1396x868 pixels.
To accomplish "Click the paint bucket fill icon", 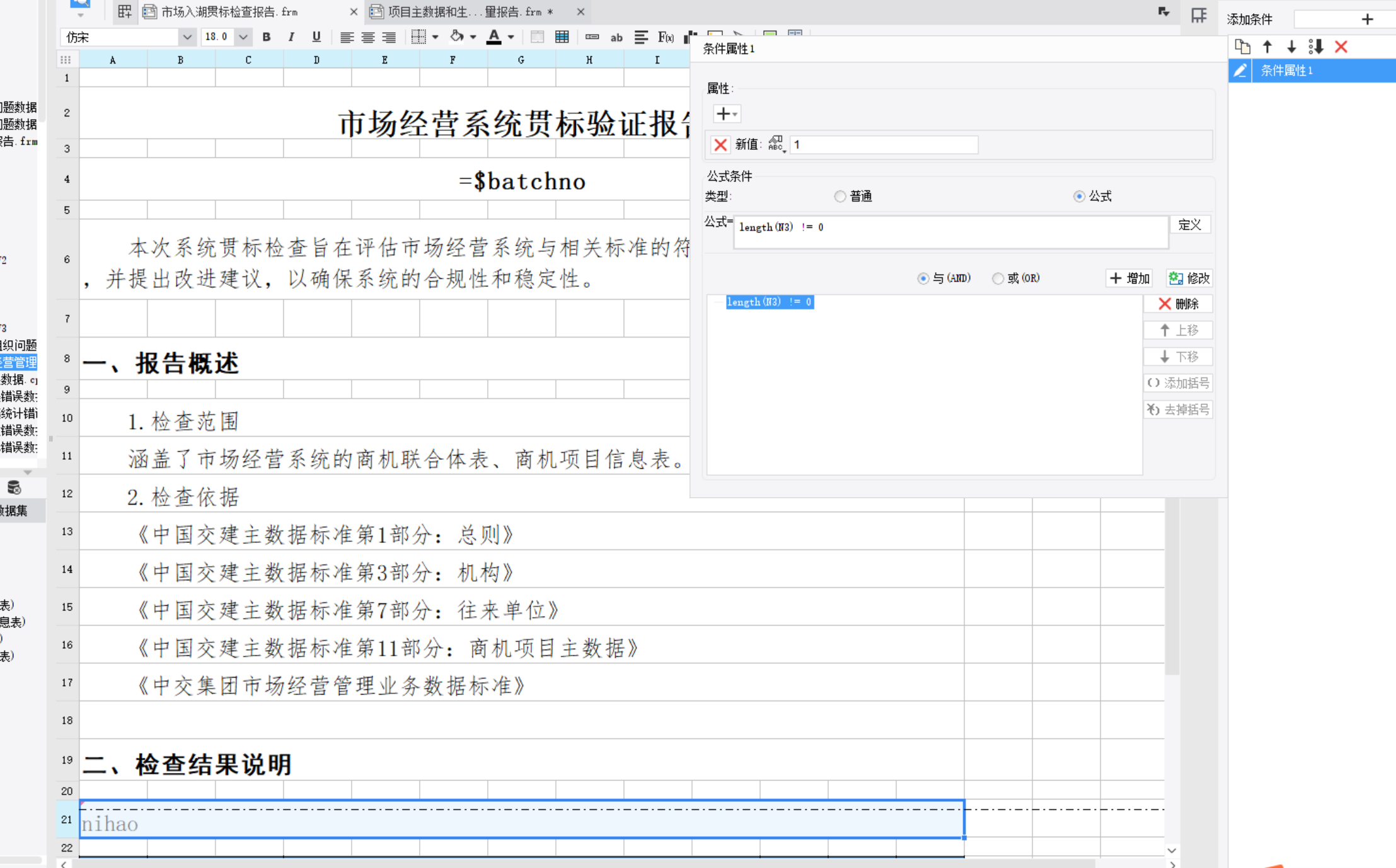I will 457,37.
